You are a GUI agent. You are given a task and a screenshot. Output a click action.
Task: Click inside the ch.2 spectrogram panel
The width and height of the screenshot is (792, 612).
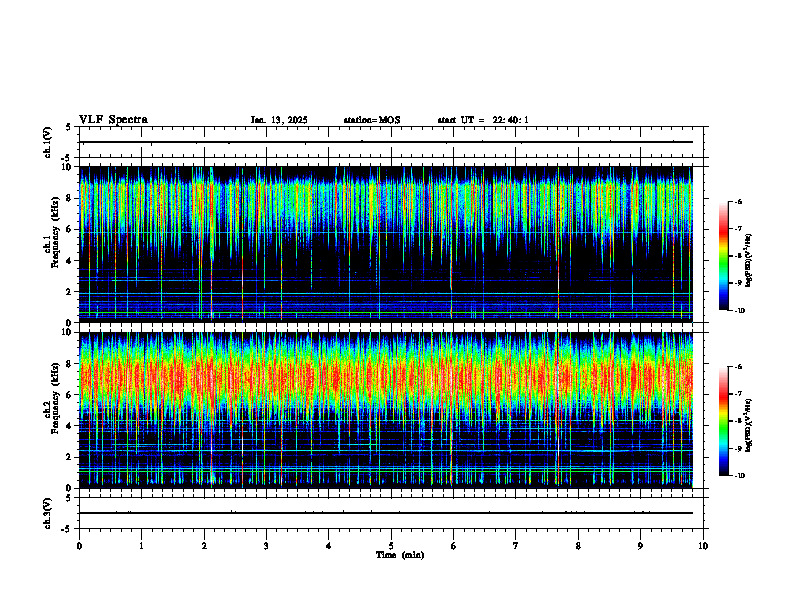[x=386, y=410]
